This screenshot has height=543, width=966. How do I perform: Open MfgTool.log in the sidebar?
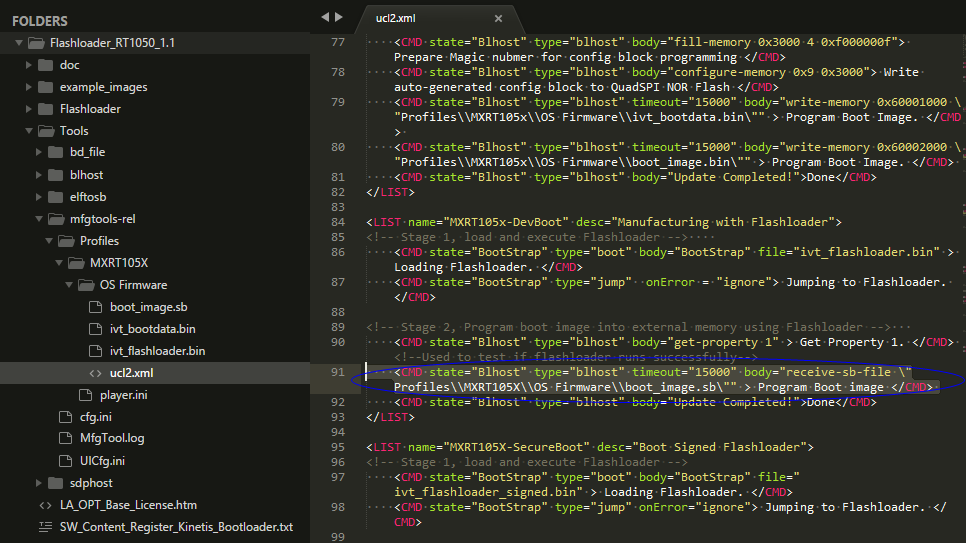click(x=112, y=438)
